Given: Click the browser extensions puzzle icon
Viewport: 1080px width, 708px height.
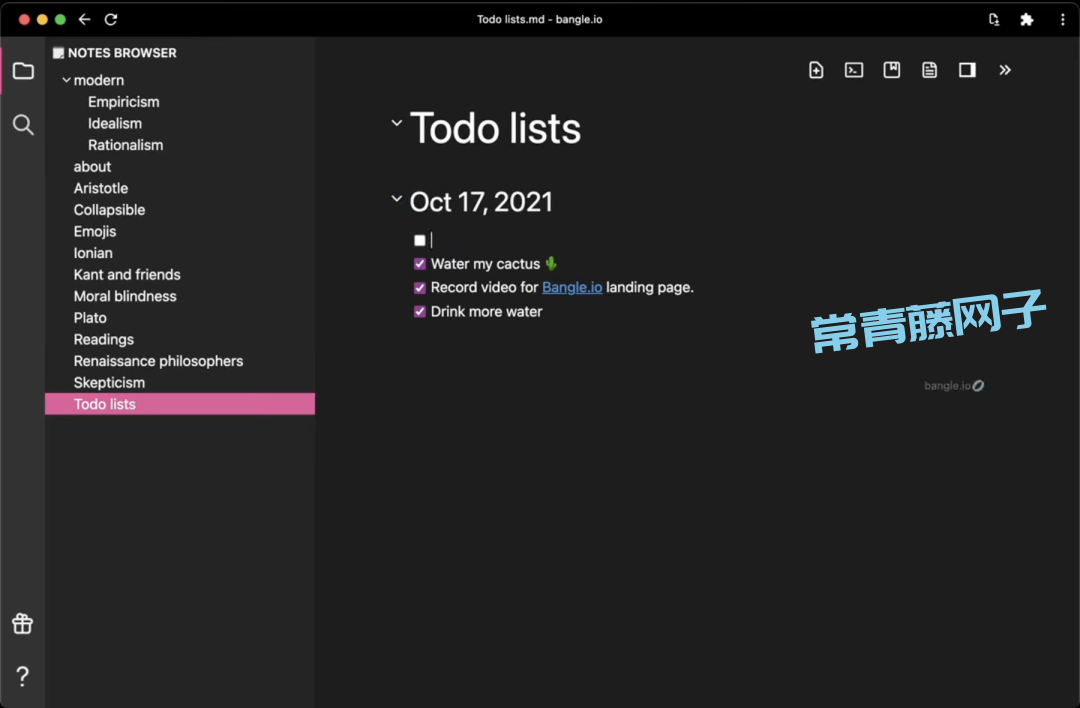Looking at the screenshot, I should point(1026,19).
